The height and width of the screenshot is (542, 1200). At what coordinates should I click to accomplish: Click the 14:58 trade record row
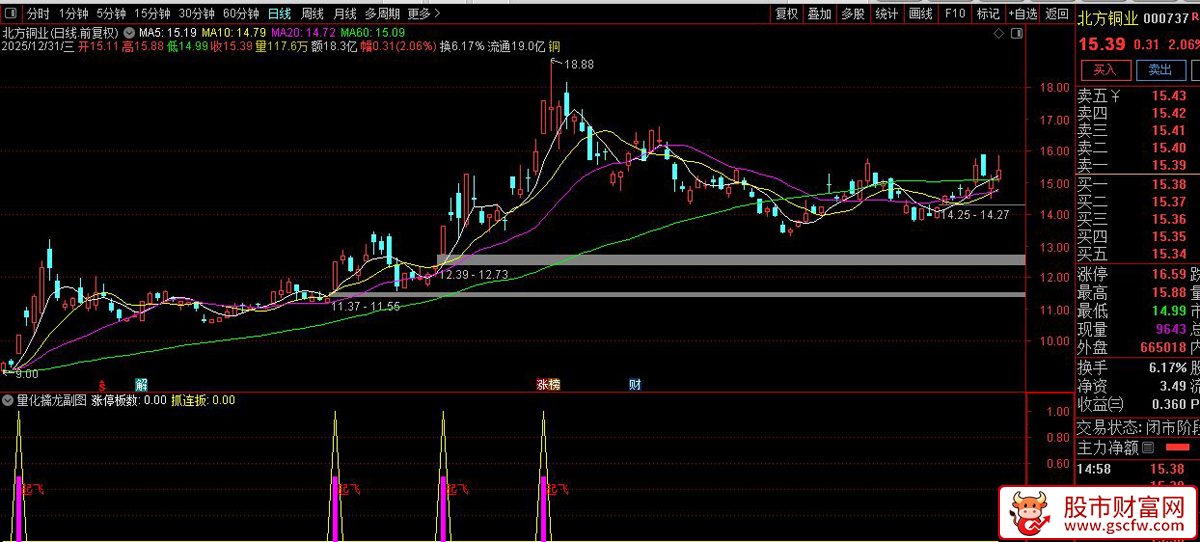[x=1137, y=468]
